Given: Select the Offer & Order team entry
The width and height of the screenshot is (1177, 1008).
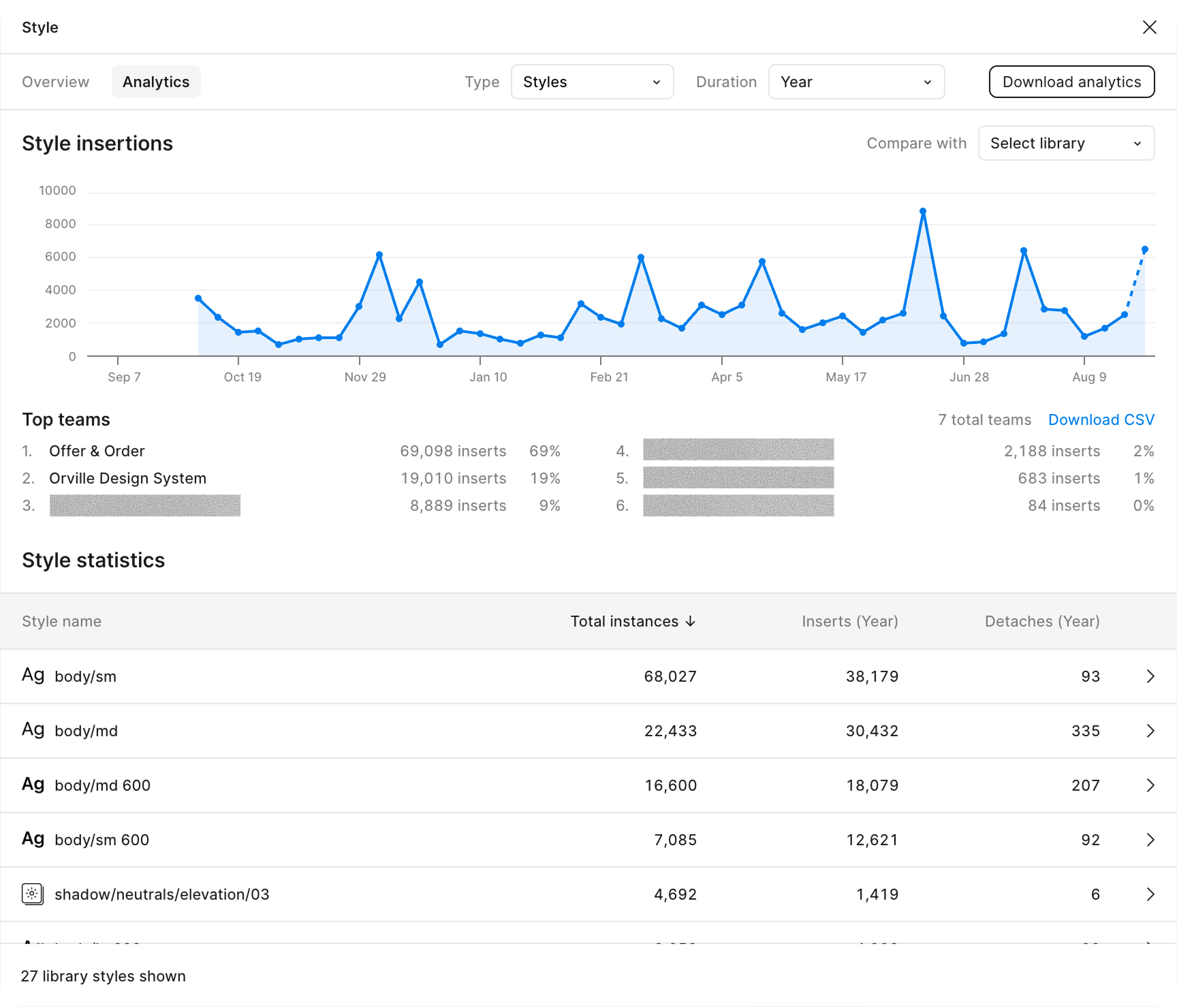Looking at the screenshot, I should pos(97,451).
